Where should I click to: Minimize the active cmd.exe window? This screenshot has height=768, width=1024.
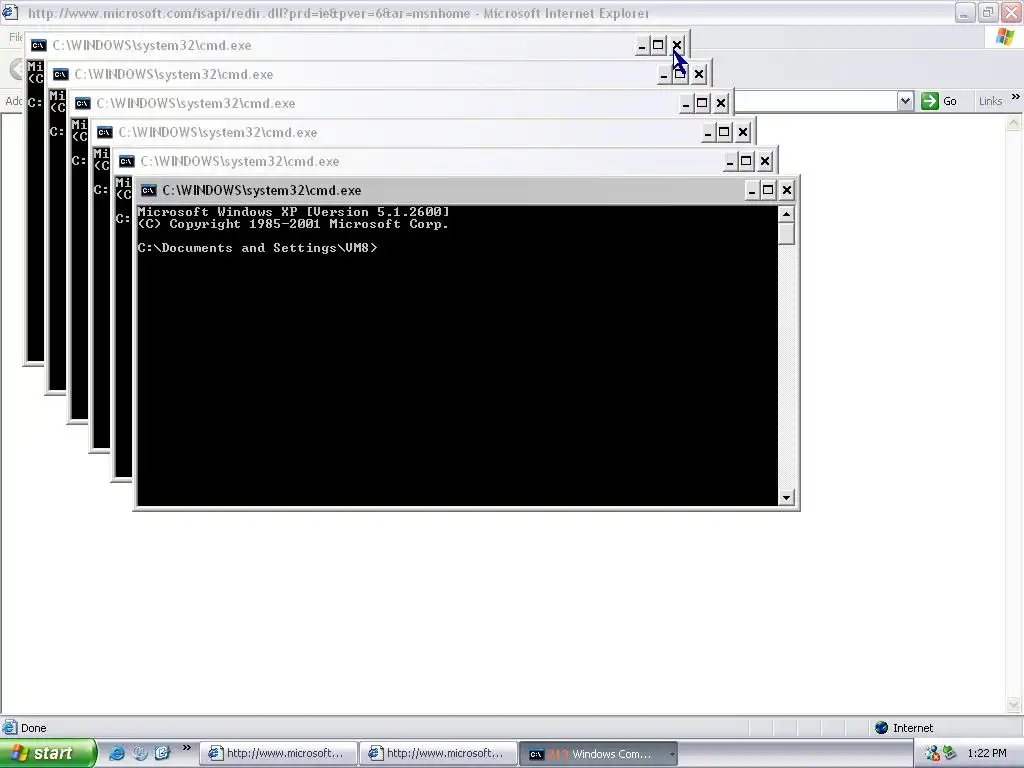(x=752, y=190)
